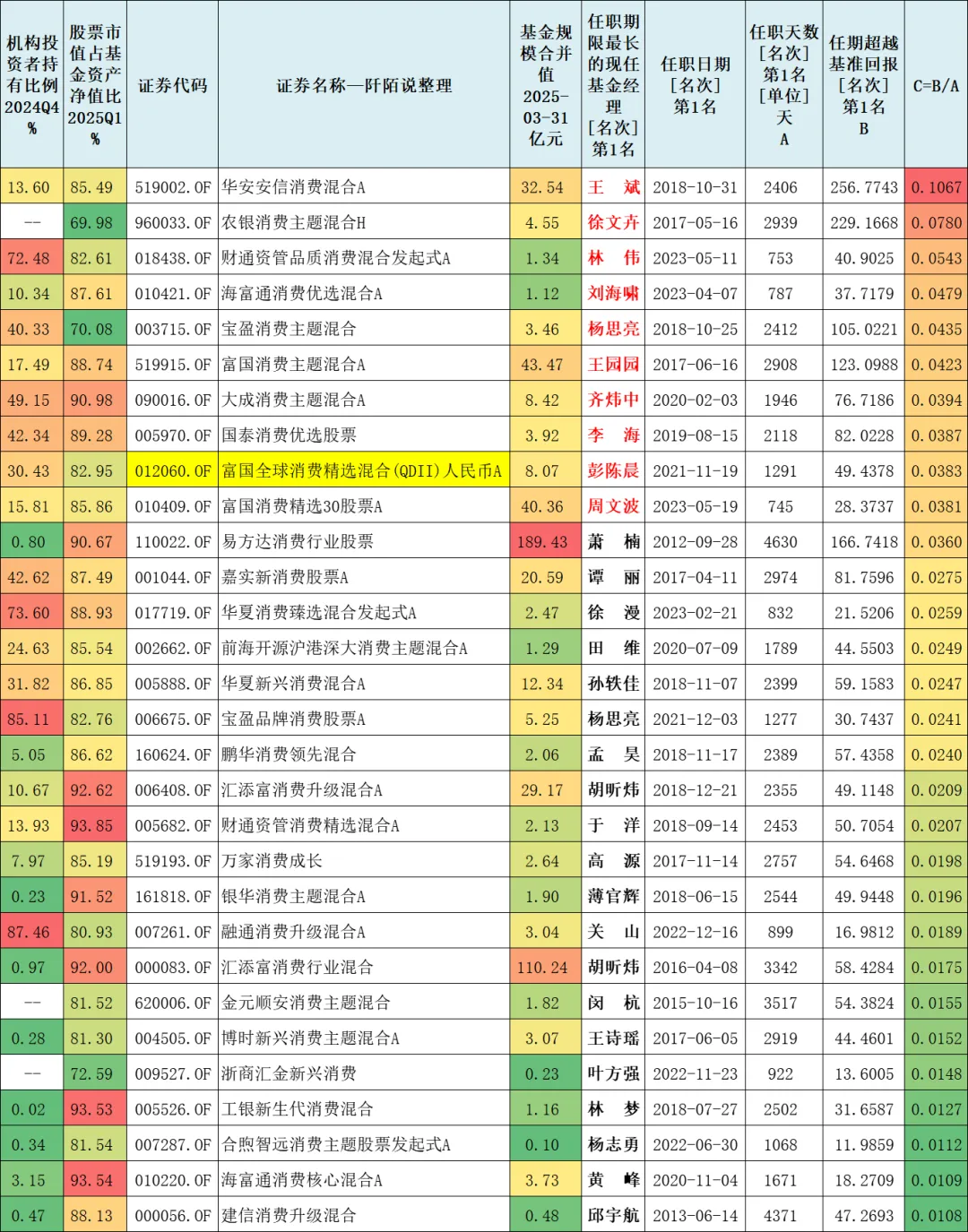
Task: Select manager name 杨志勇
Action: click(613, 1145)
